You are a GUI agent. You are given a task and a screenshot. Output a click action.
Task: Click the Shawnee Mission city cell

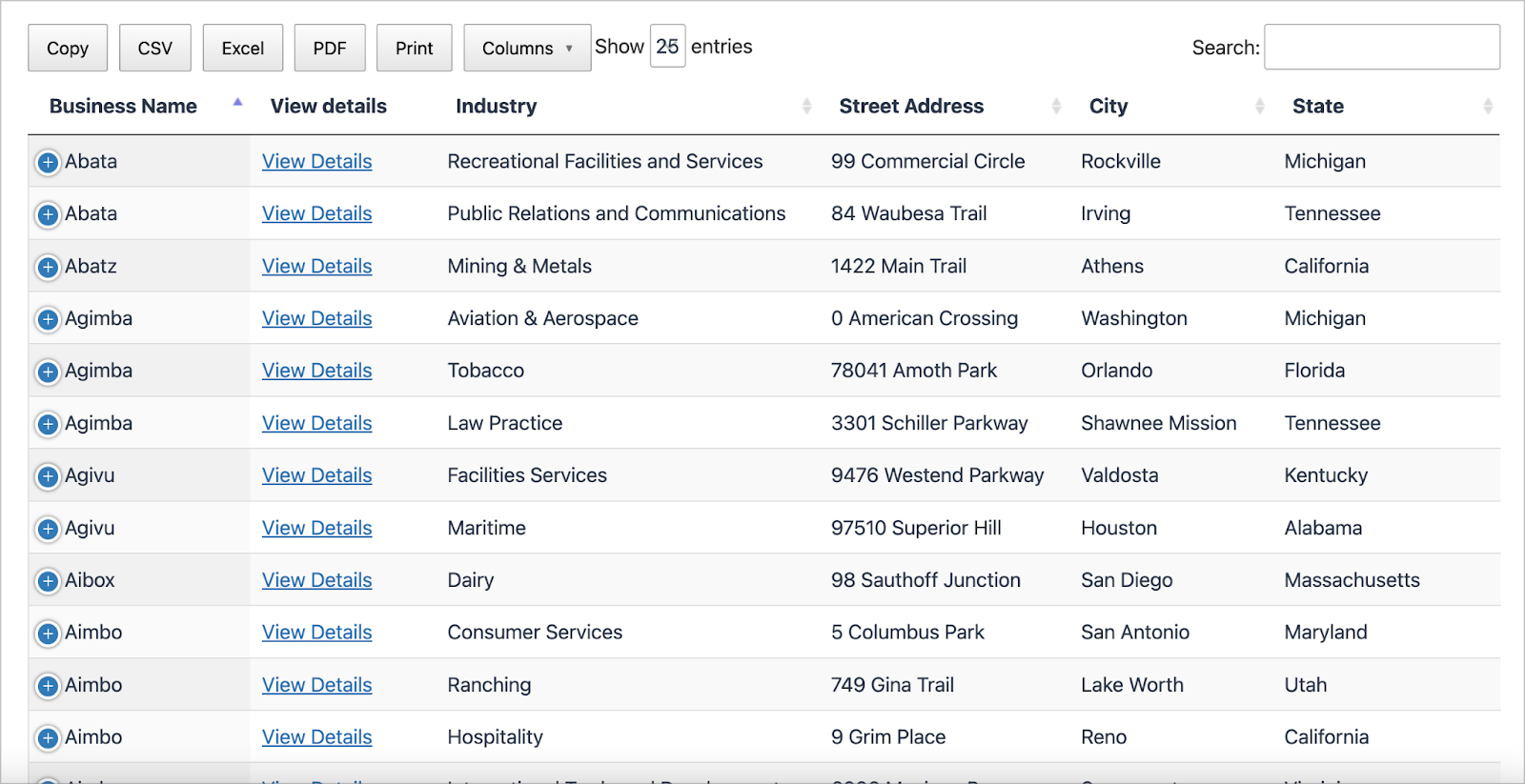click(x=1159, y=423)
